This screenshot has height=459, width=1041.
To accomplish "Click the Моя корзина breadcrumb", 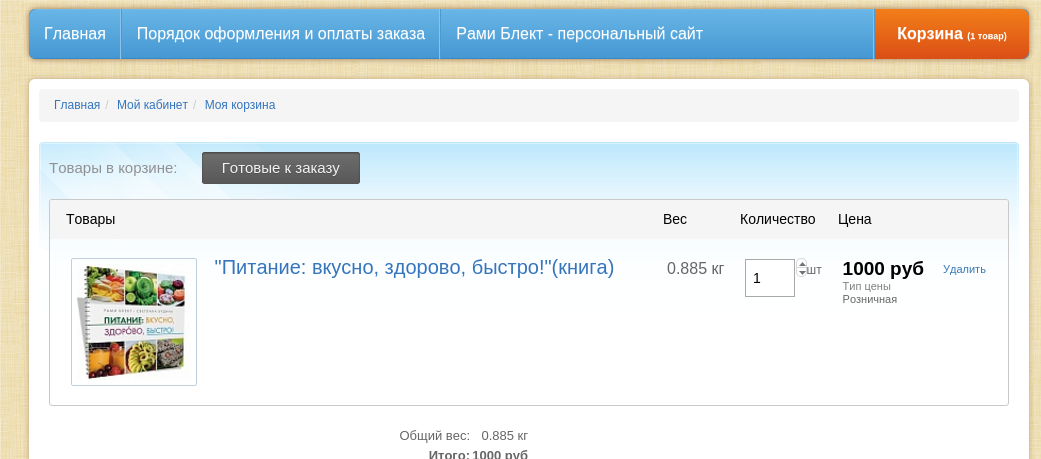I will tap(240, 105).
